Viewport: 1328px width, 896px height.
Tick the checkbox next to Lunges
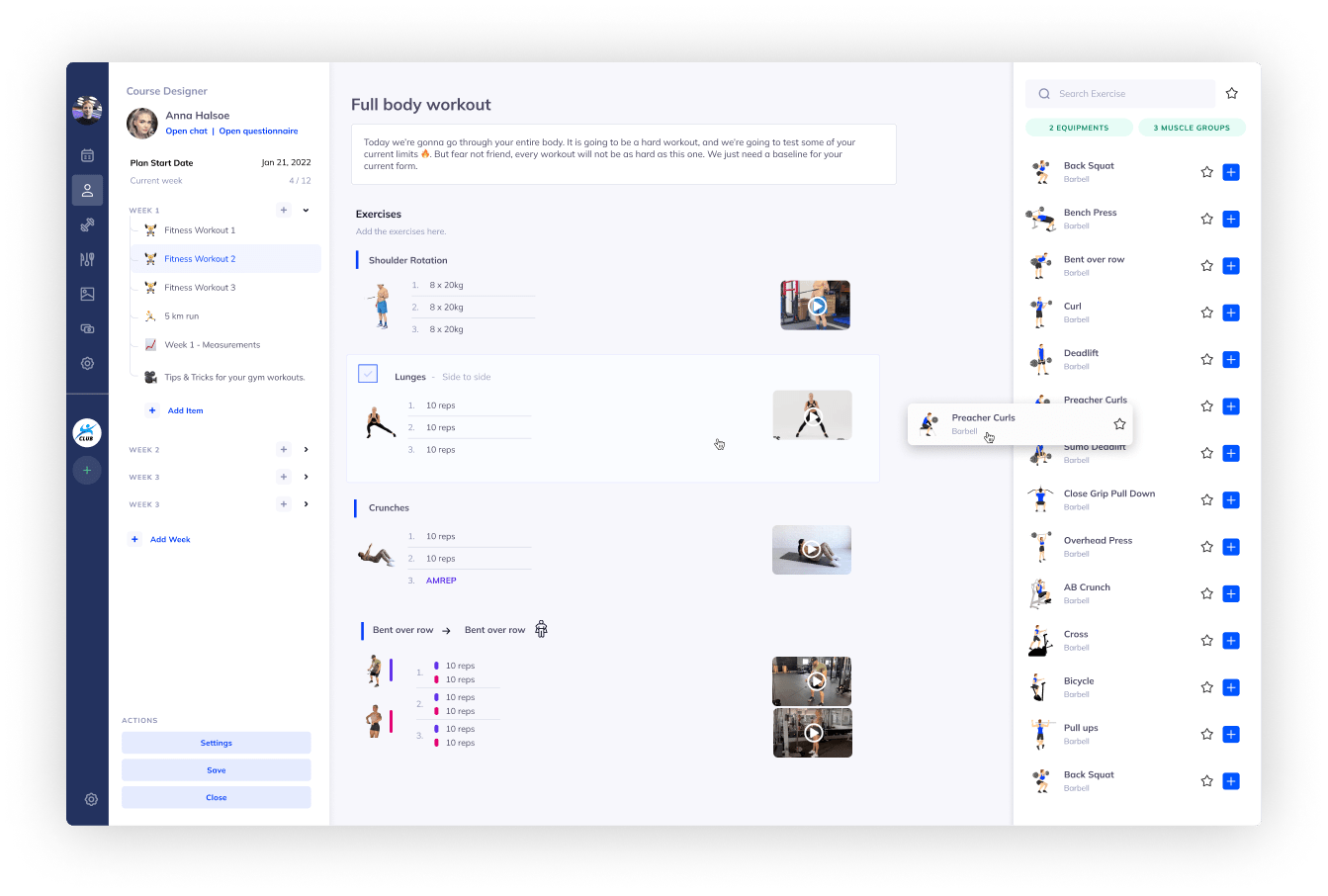click(368, 374)
